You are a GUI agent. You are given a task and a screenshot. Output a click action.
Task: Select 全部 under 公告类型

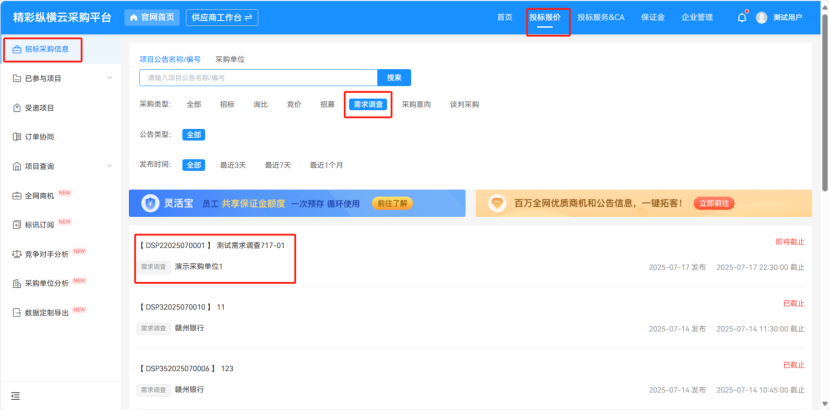pos(194,135)
